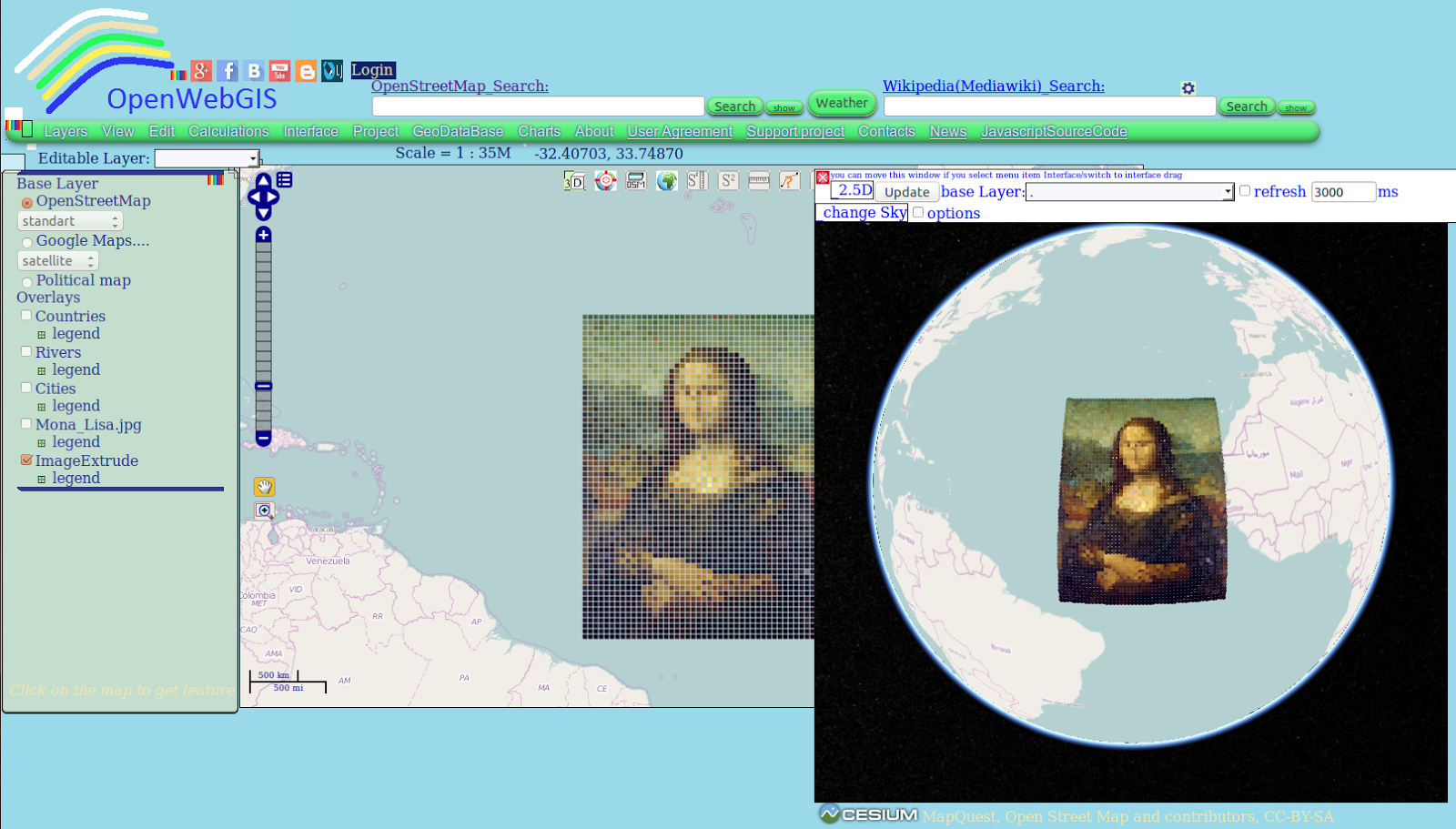This screenshot has width=1456, height=829.
Task: Click the map zoom-out minus button
Action: 263,439
